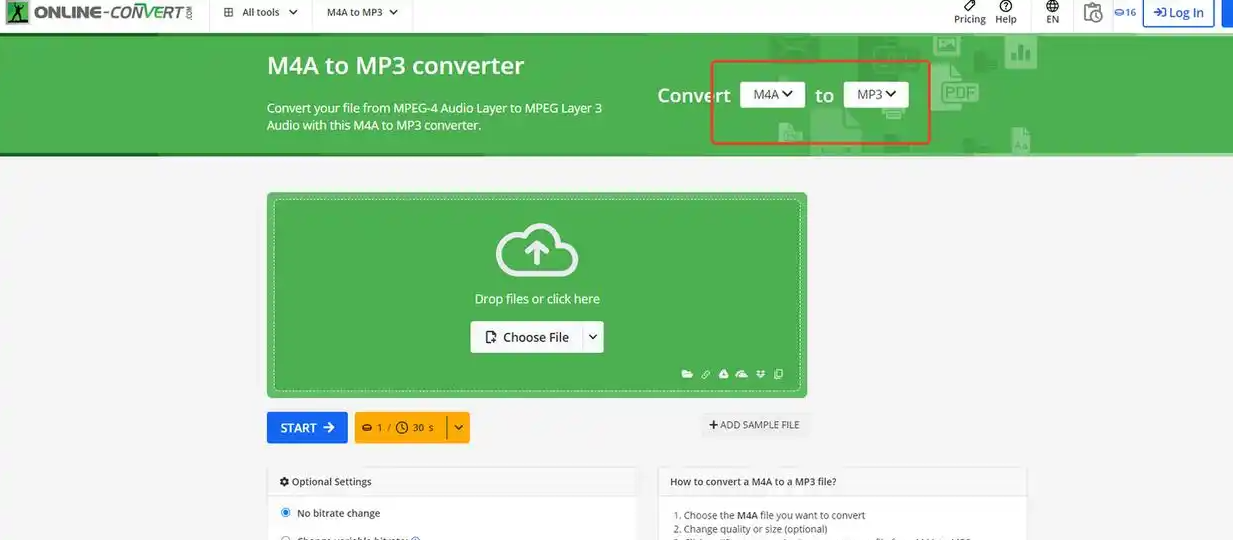Import file from Dropbox icon
The image size is (1233, 540).
point(760,374)
